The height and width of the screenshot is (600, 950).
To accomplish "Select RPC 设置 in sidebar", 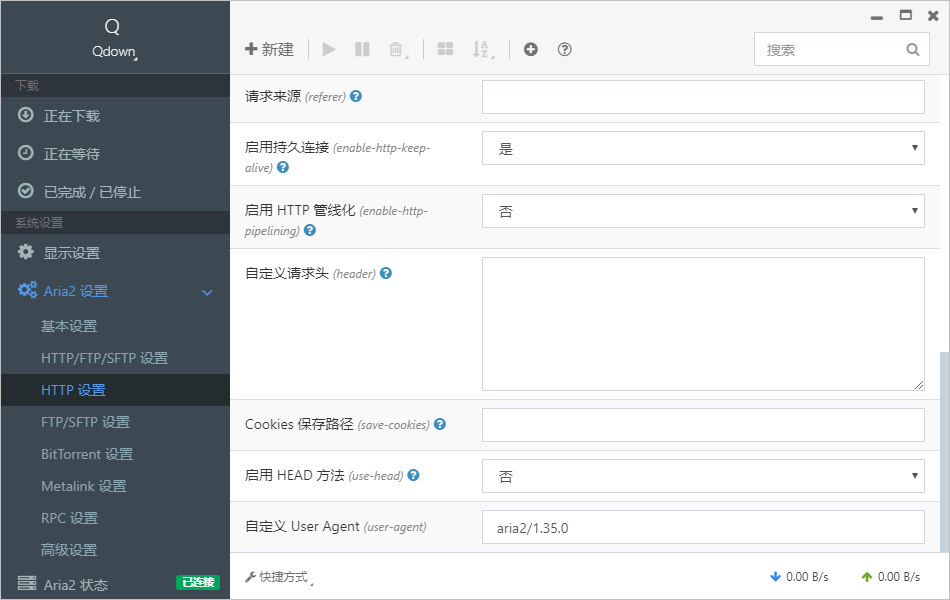I will (x=115, y=518).
